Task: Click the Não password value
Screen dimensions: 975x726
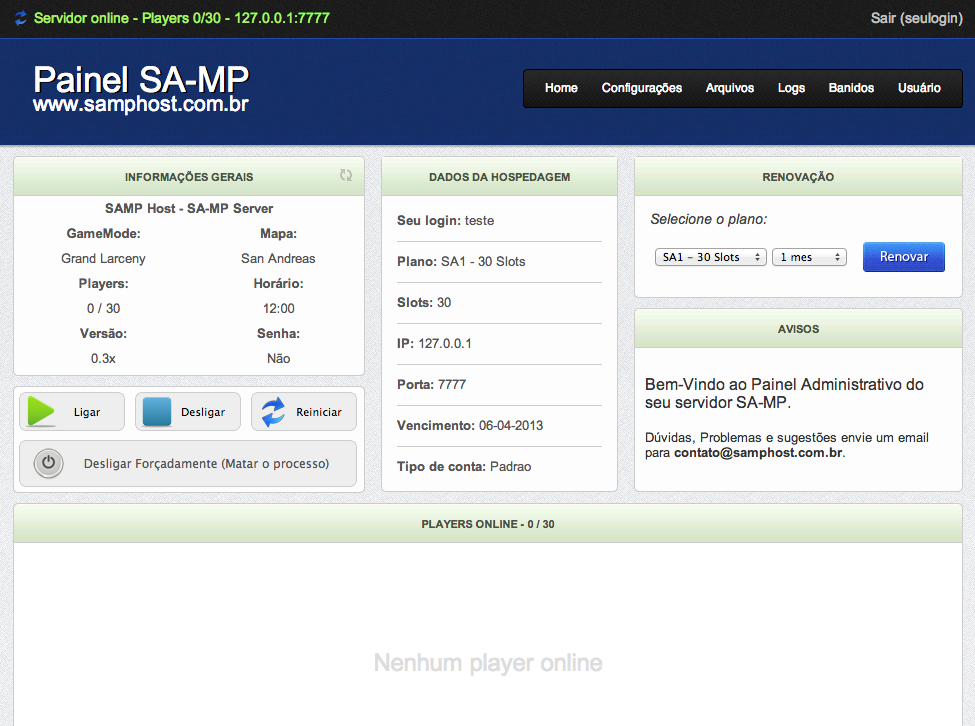Action: click(x=279, y=358)
